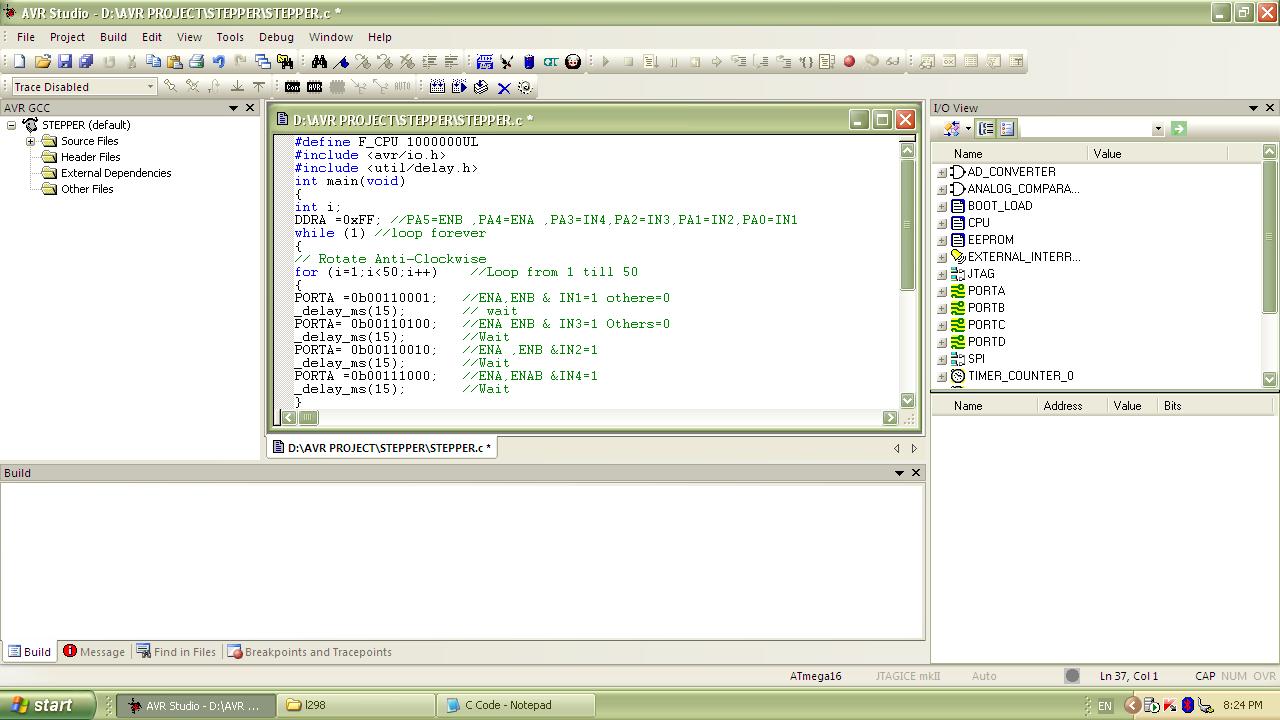The image size is (1280, 720).
Task: Click the toggle breakpoint red circle icon
Action: [849, 61]
